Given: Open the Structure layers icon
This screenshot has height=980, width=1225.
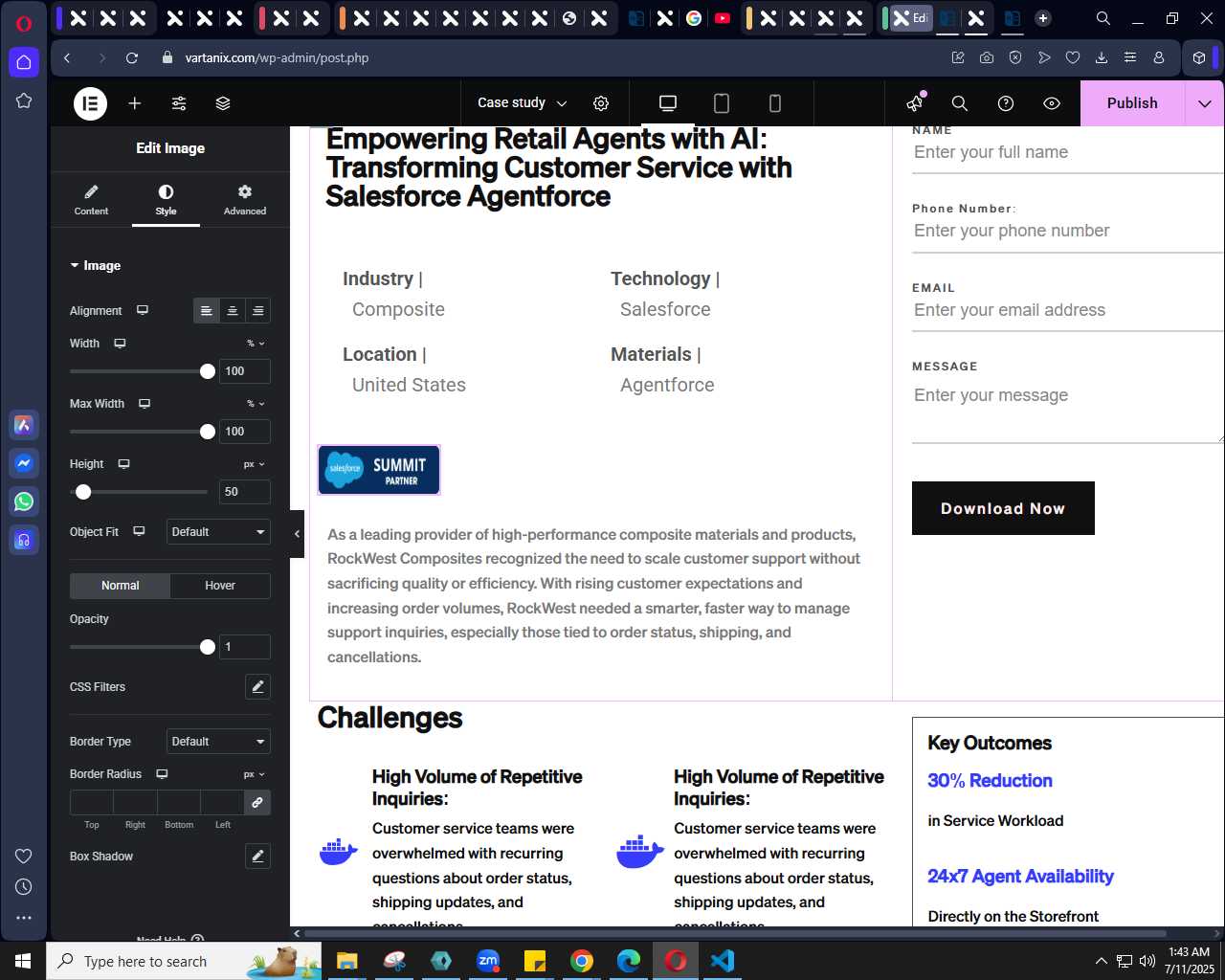Looking at the screenshot, I should tap(223, 103).
